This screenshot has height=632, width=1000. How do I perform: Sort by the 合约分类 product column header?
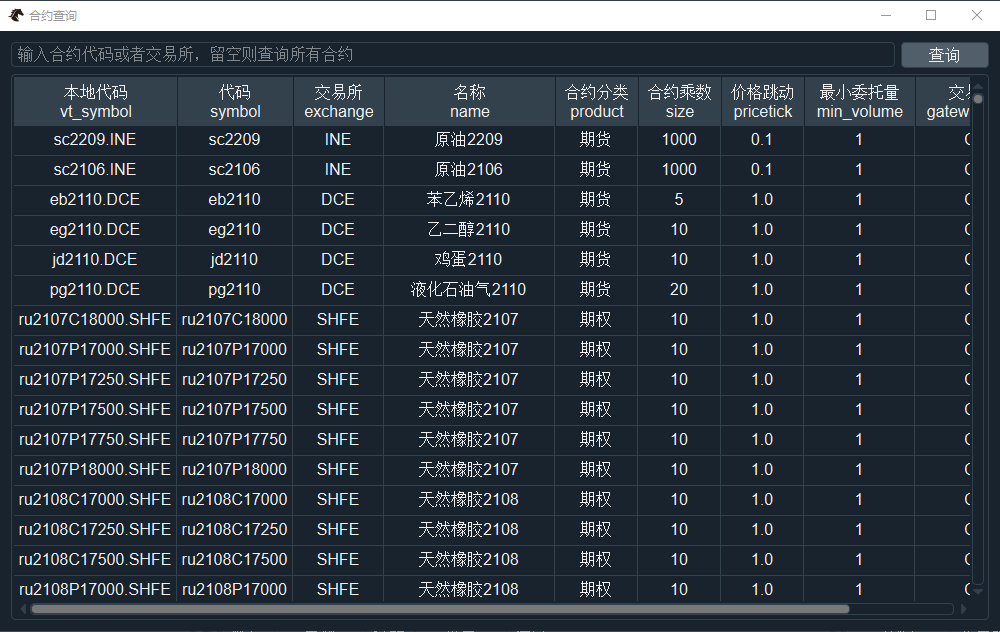[x=597, y=101]
